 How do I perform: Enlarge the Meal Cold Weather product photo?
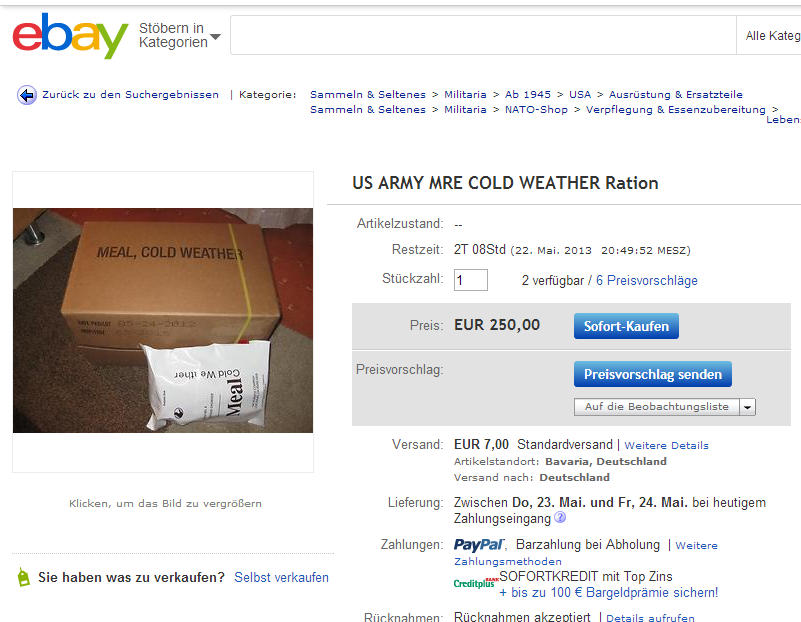(x=163, y=320)
